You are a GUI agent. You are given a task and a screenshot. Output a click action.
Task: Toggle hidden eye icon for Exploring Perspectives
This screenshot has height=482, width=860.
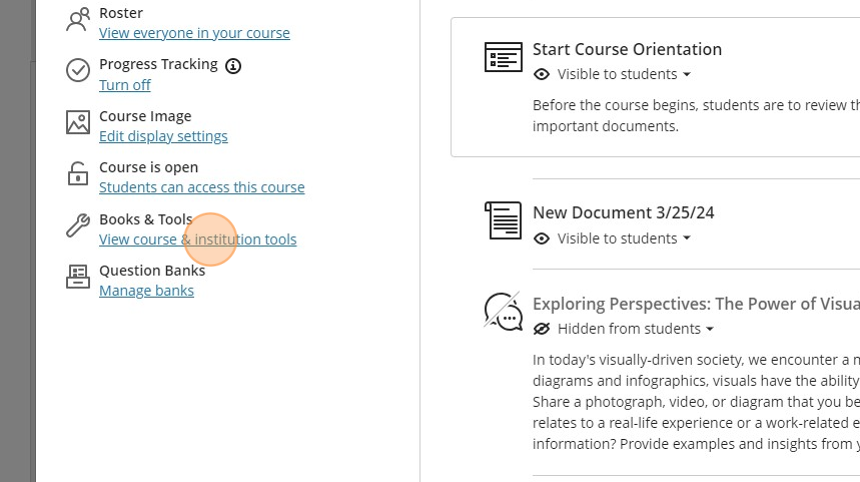[x=542, y=329]
